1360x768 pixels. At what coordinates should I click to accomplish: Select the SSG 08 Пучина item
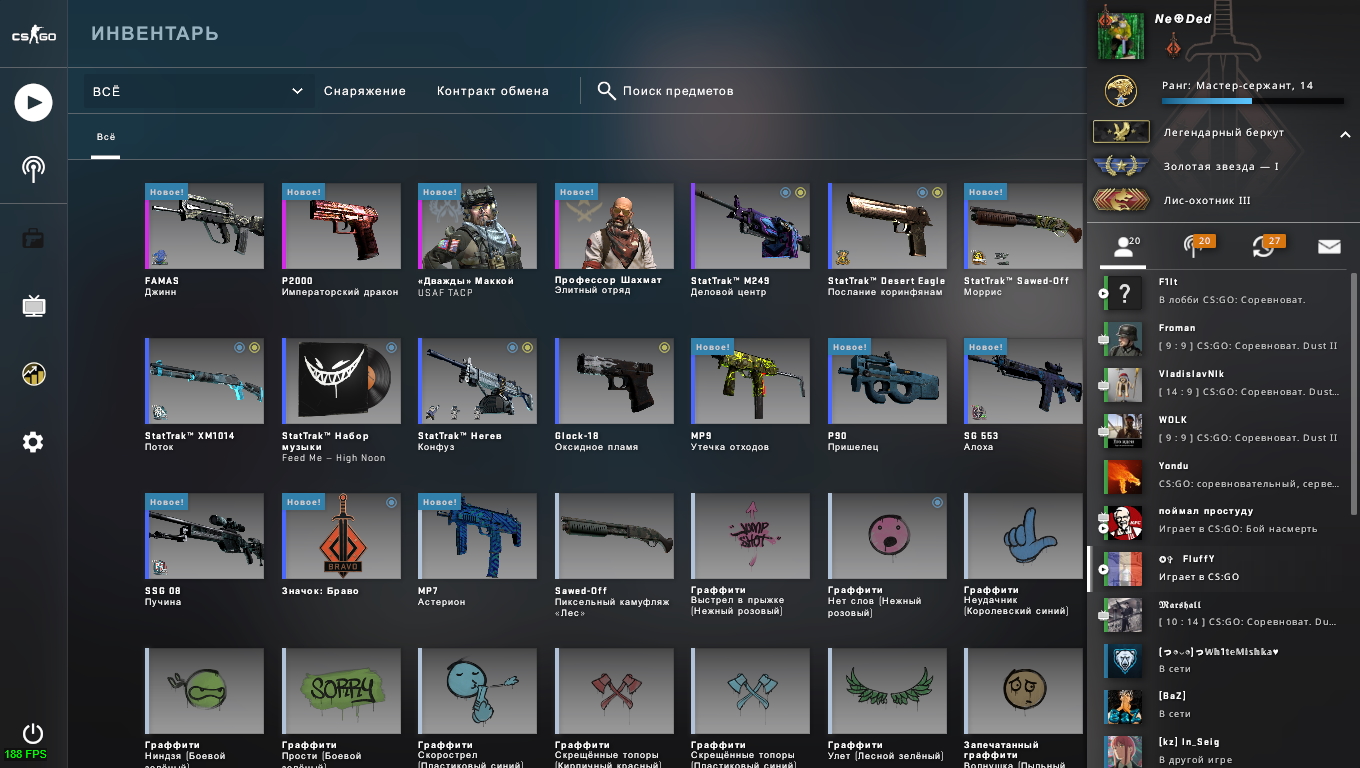(x=206, y=536)
